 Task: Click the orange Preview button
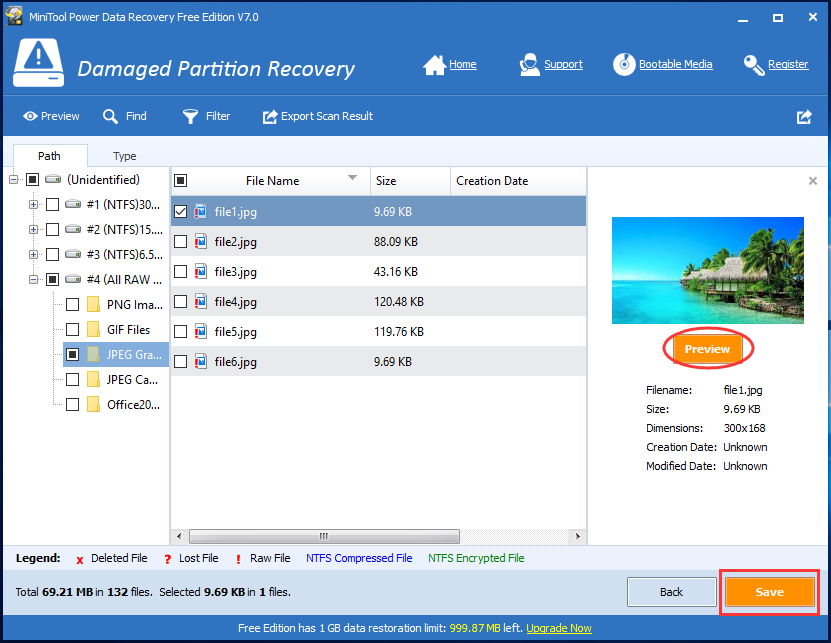point(707,349)
